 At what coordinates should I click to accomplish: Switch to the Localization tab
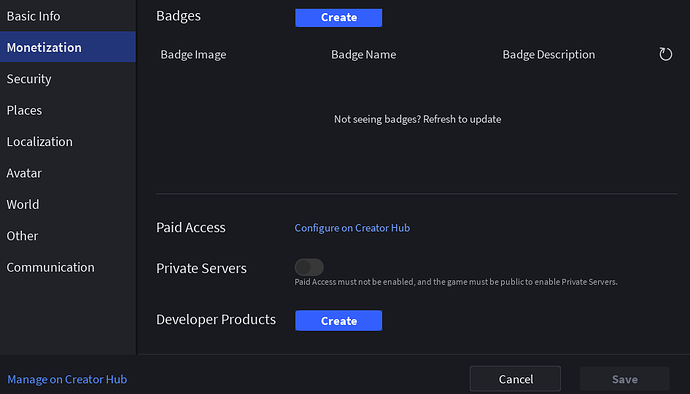click(x=68, y=141)
